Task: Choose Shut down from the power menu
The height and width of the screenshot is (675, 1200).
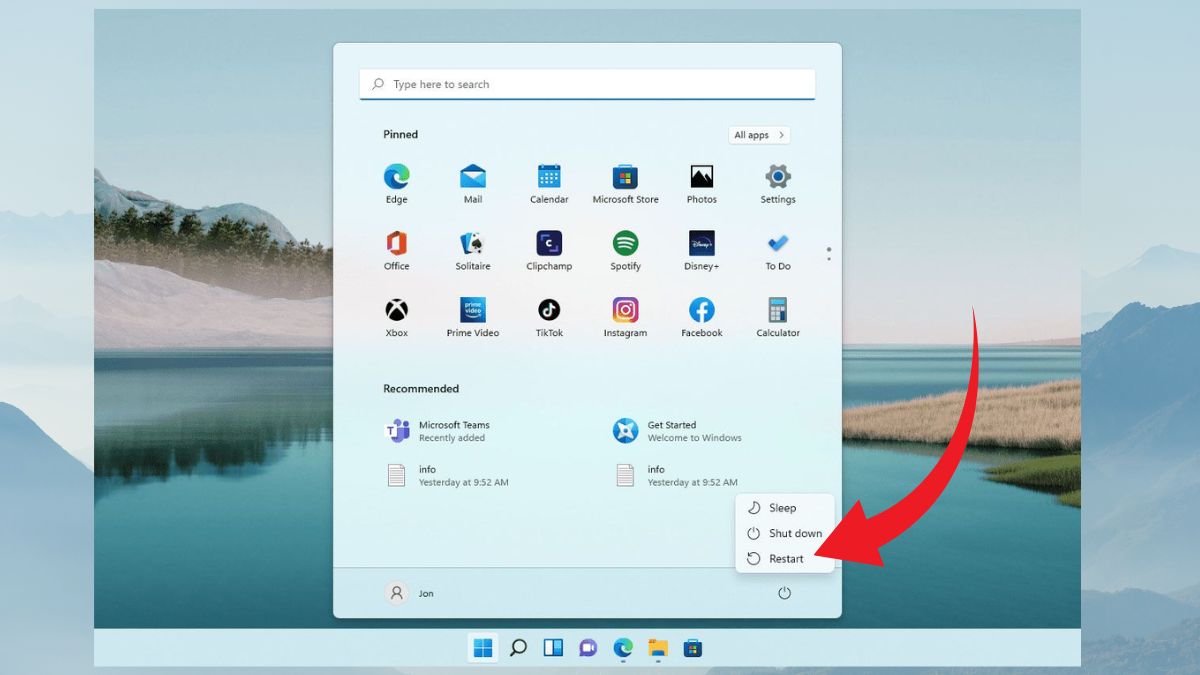Action: pyautogui.click(x=784, y=533)
